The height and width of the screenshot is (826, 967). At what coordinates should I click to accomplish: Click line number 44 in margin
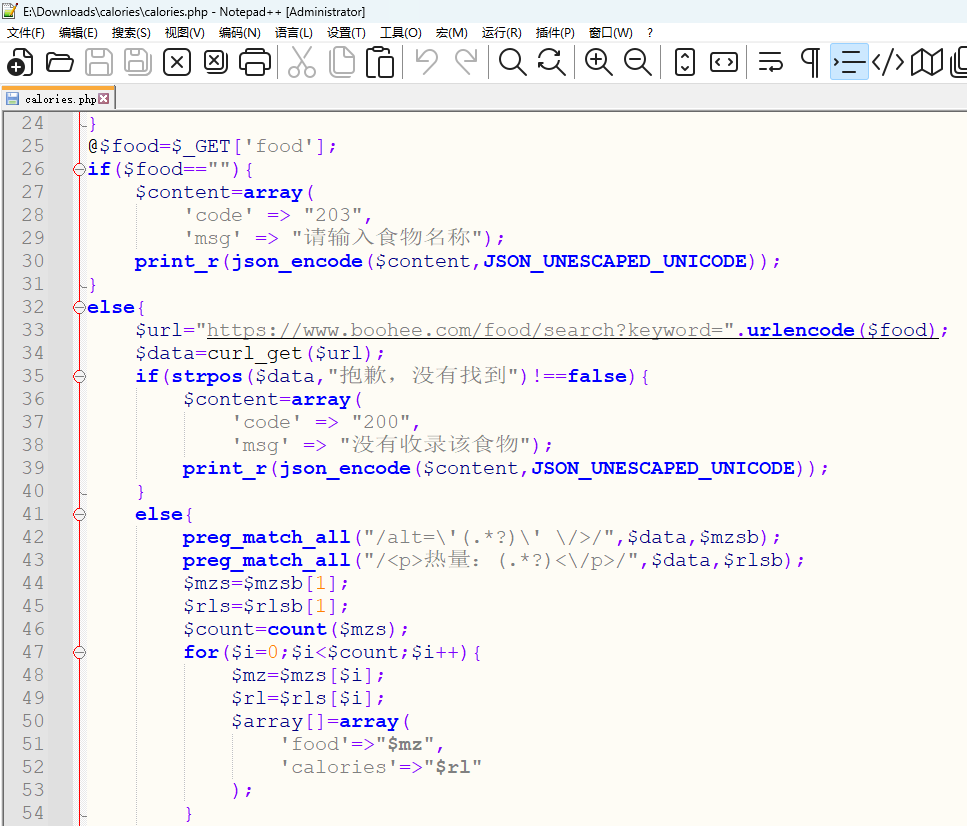pyautogui.click(x=33, y=583)
